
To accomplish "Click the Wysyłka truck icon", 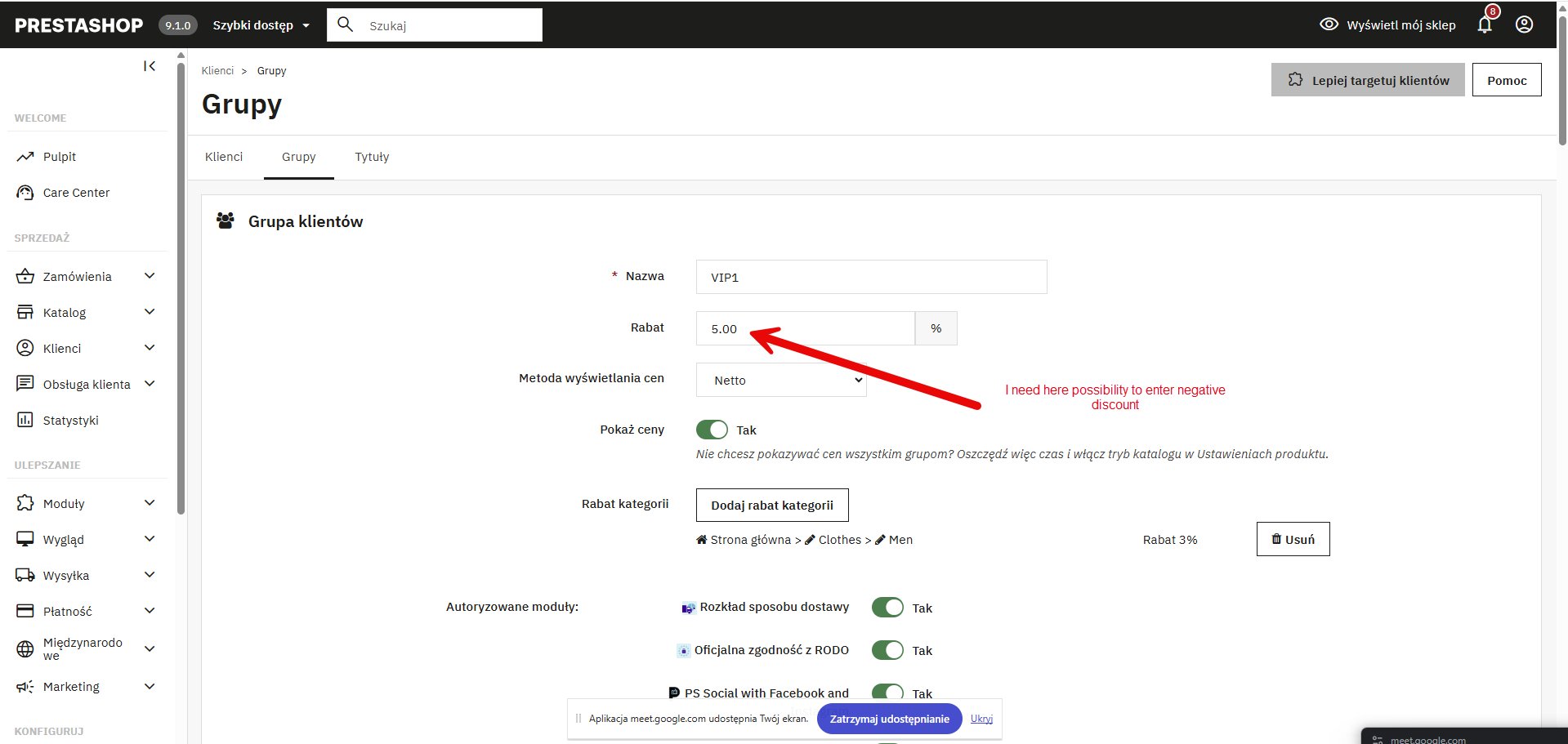I will point(25,575).
